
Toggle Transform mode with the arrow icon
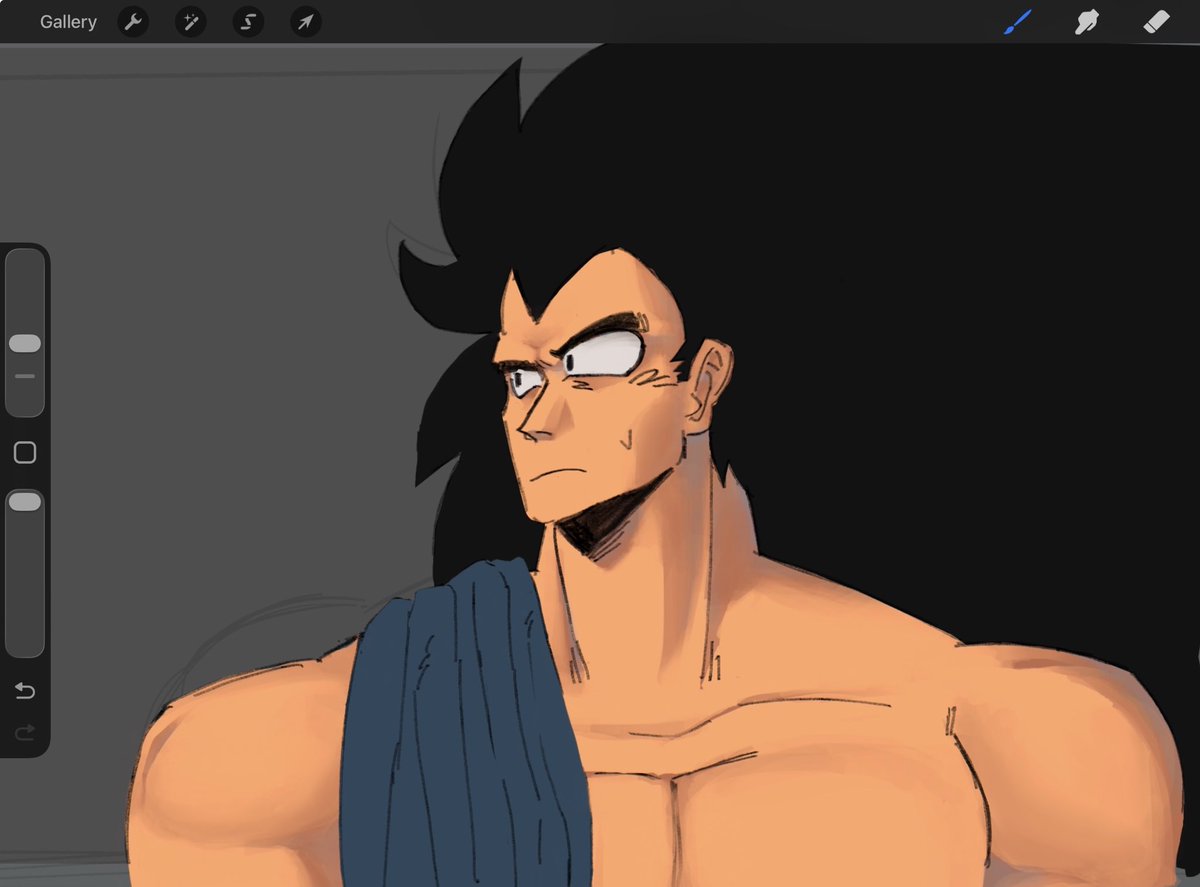[305, 21]
